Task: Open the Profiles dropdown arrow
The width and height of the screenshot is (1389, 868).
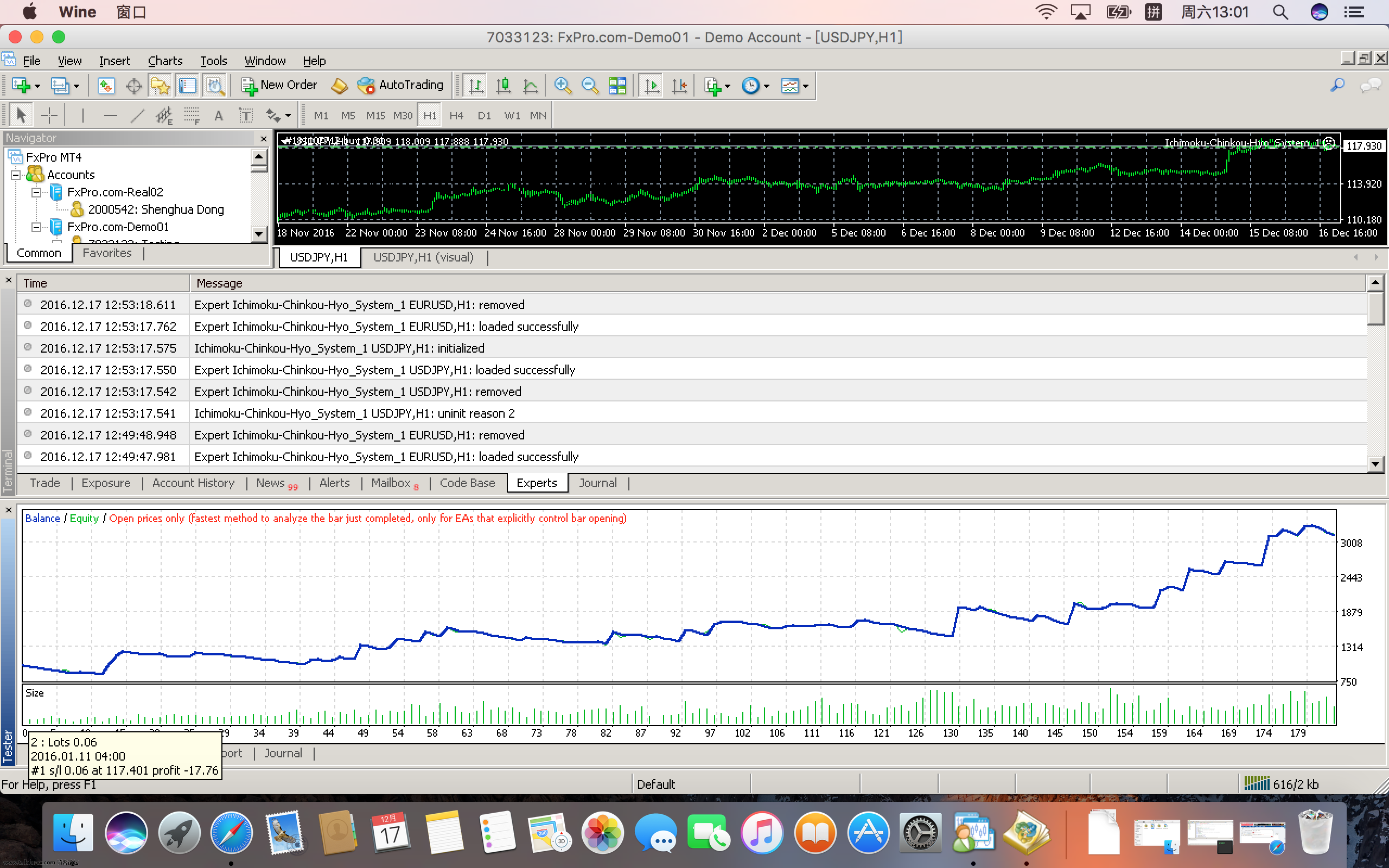Action: [77, 87]
